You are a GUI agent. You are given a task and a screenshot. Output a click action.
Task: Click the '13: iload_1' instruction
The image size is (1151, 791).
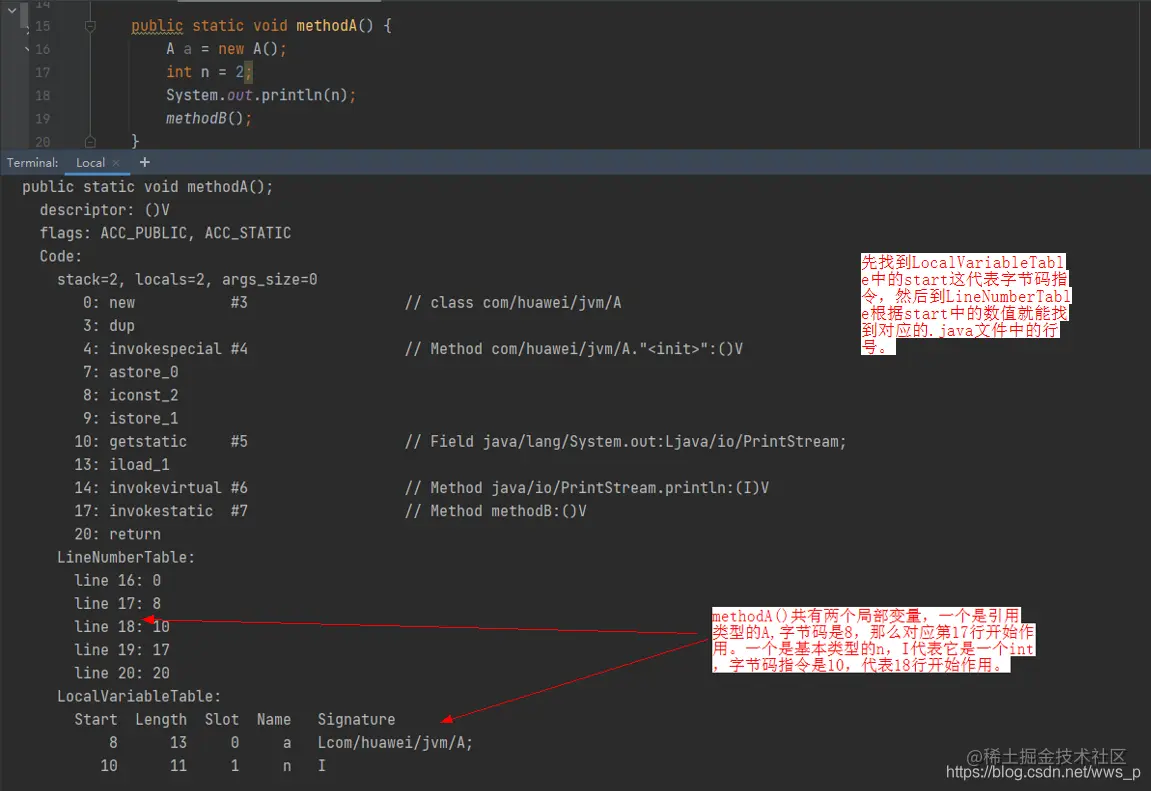pos(122,464)
